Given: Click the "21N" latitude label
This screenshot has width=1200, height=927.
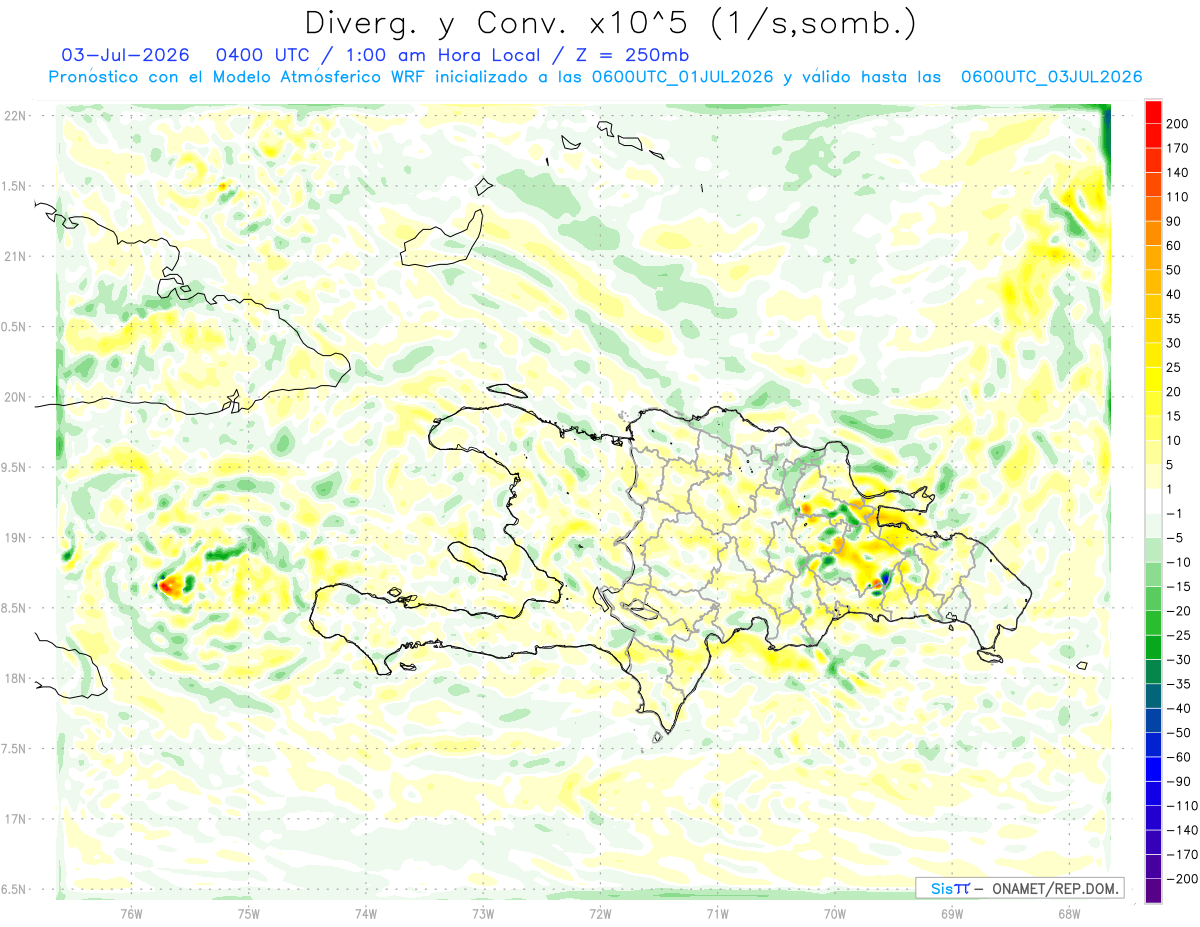Looking at the screenshot, I should [x=14, y=257].
